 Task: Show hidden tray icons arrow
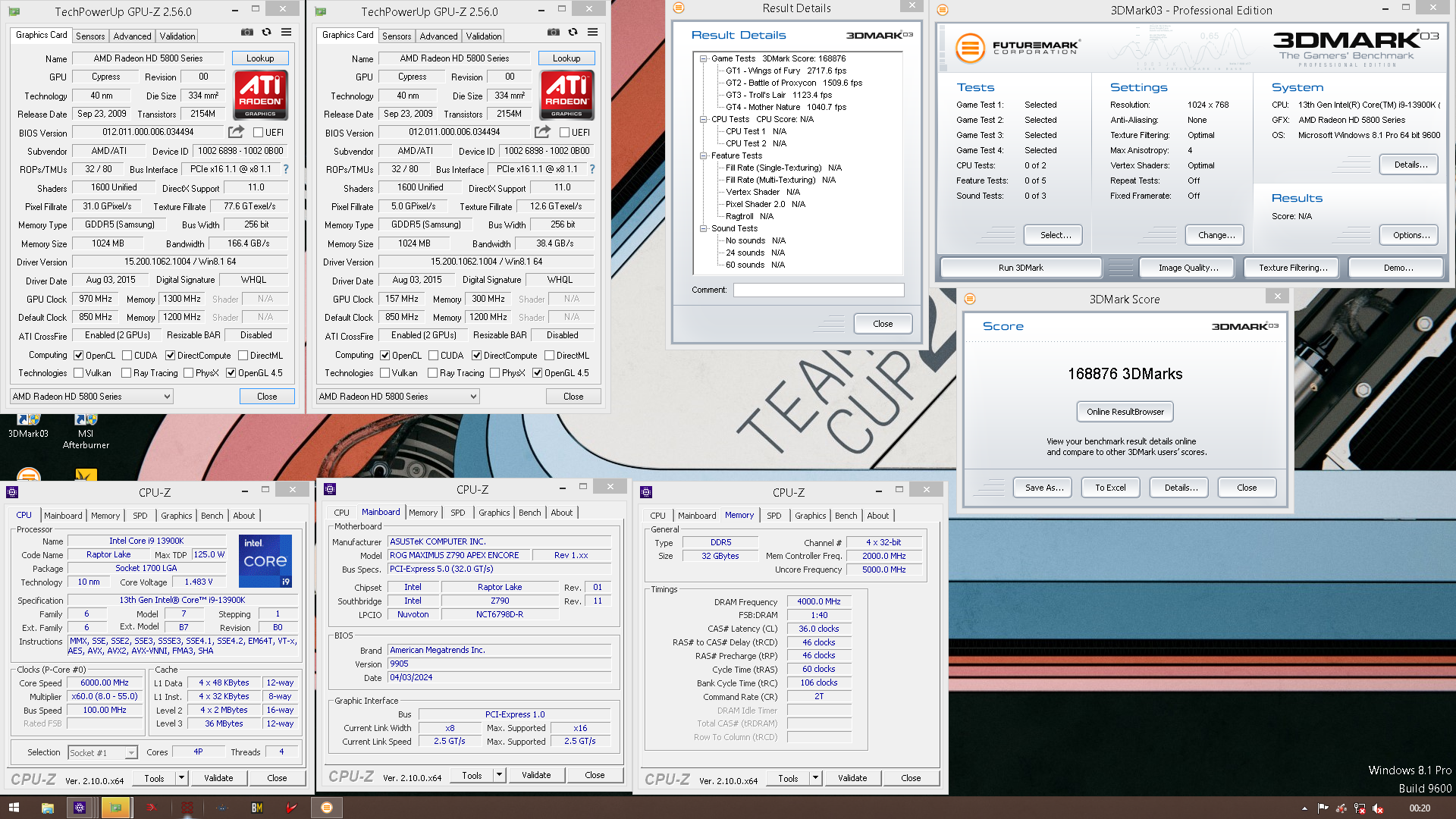click(x=1304, y=808)
